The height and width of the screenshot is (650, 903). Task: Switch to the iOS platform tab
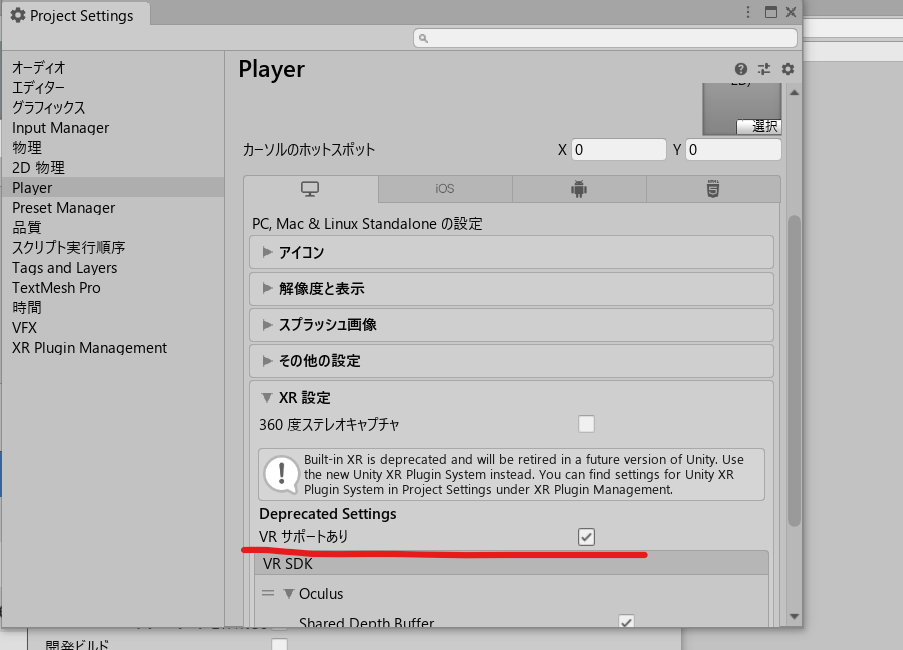445,189
